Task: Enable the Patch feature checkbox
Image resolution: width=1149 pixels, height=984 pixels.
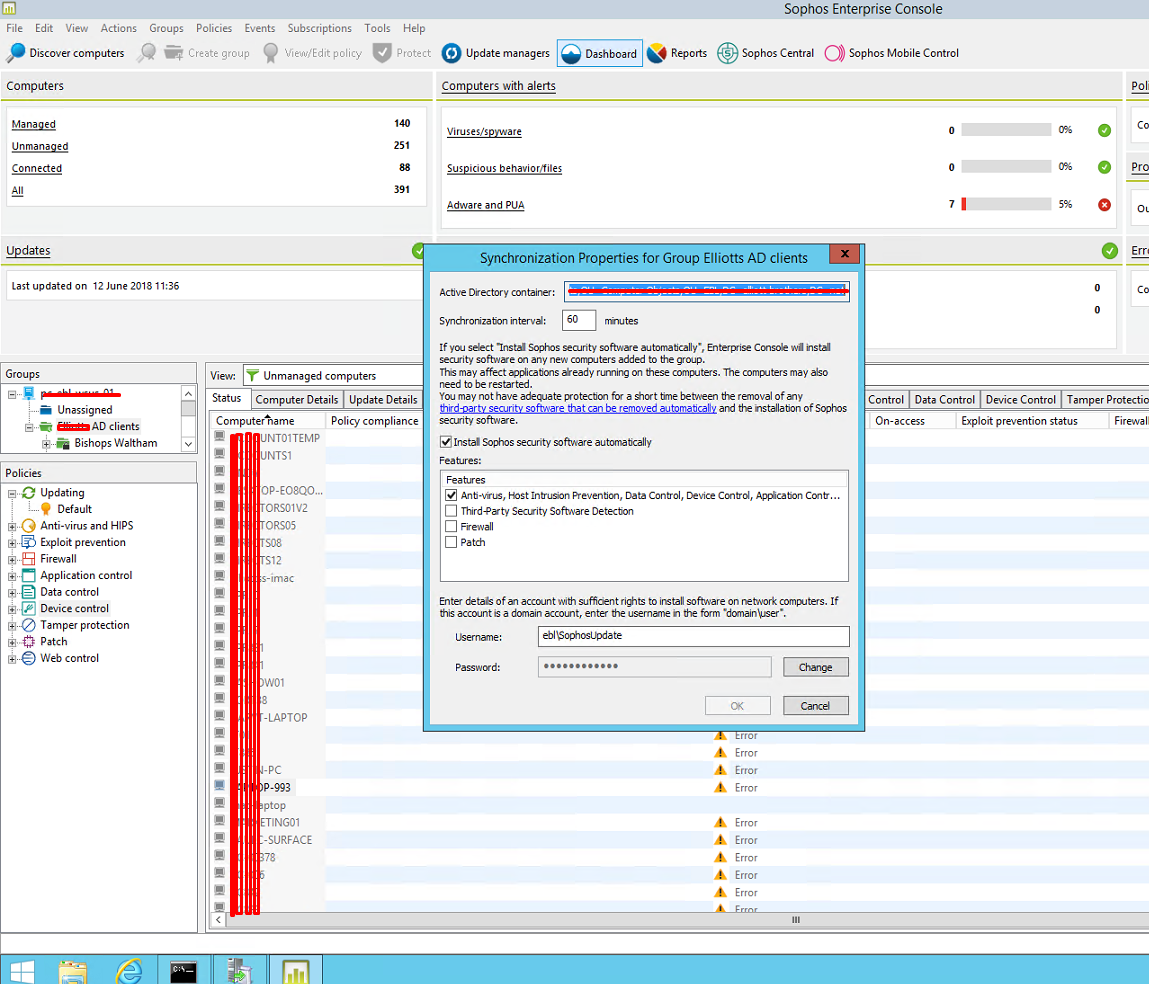Action: pos(451,542)
